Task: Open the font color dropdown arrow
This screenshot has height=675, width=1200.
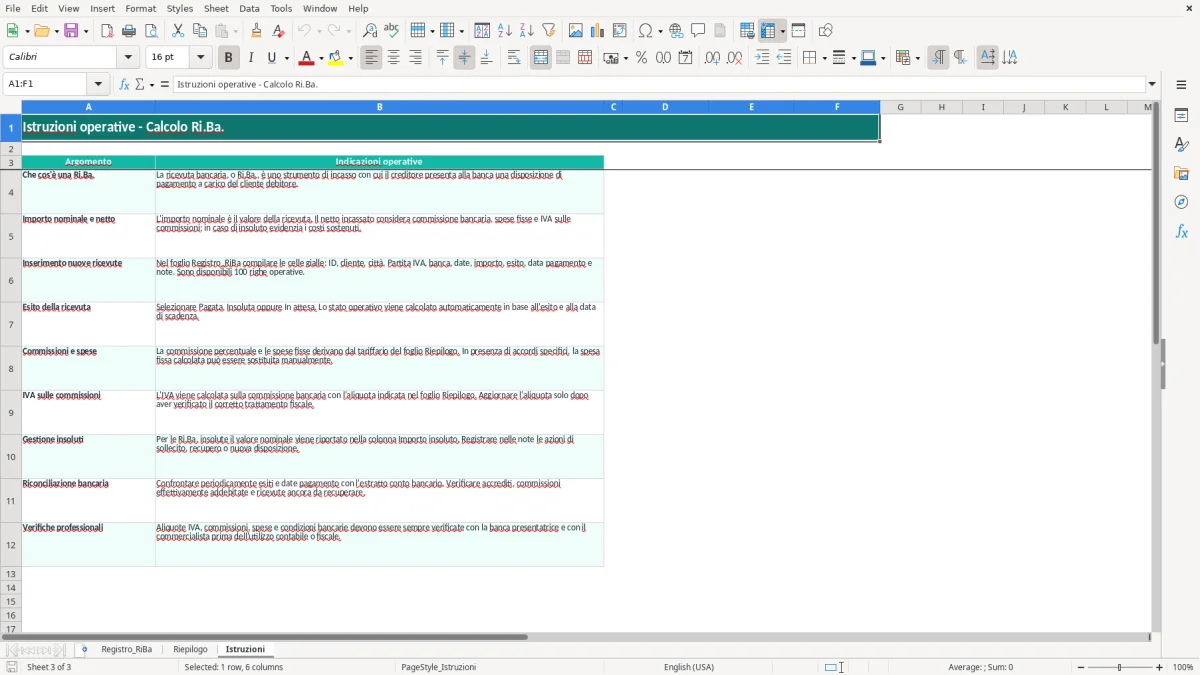Action: [322, 58]
